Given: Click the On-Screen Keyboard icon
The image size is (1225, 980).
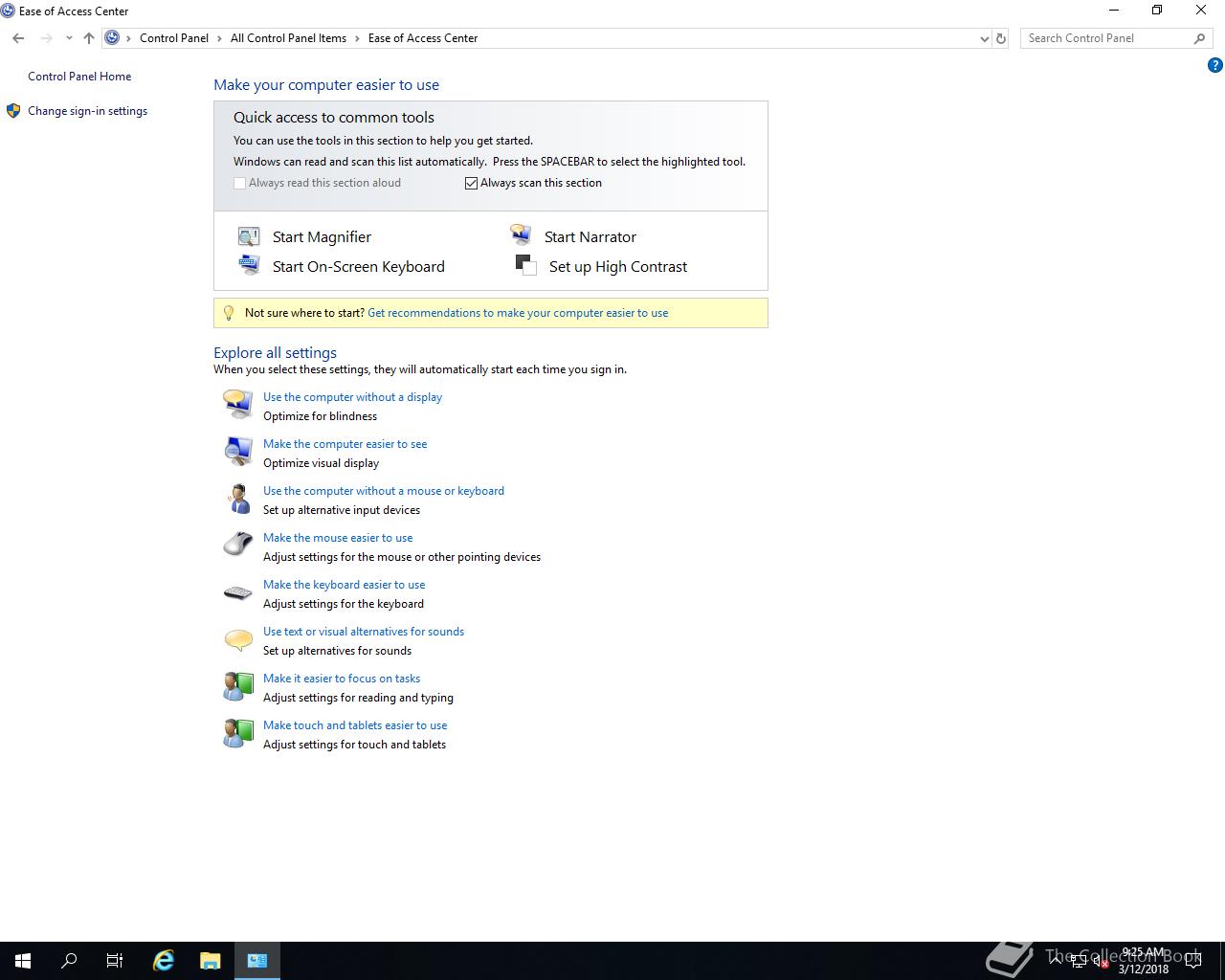Looking at the screenshot, I should (249, 265).
